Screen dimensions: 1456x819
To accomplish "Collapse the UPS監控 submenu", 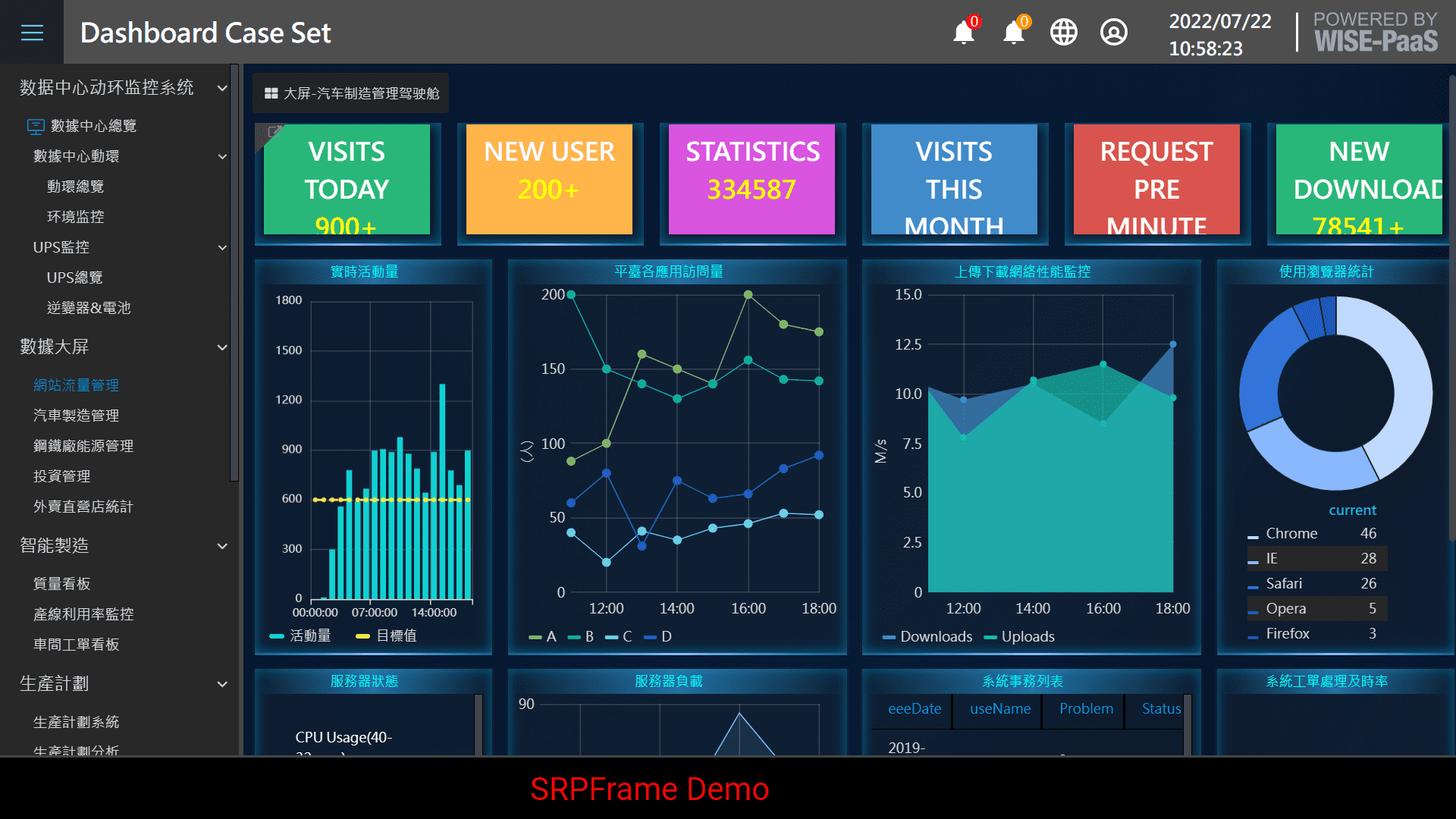I will (x=222, y=247).
